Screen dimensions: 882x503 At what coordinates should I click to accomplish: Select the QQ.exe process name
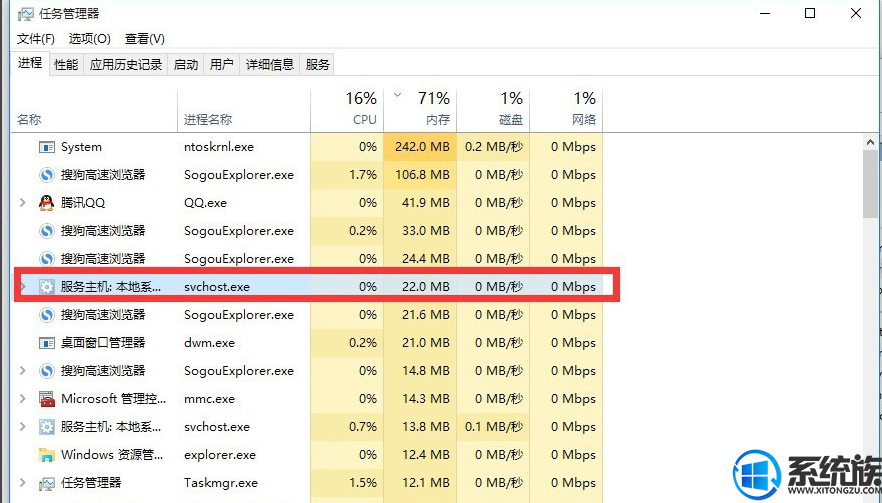(205, 203)
